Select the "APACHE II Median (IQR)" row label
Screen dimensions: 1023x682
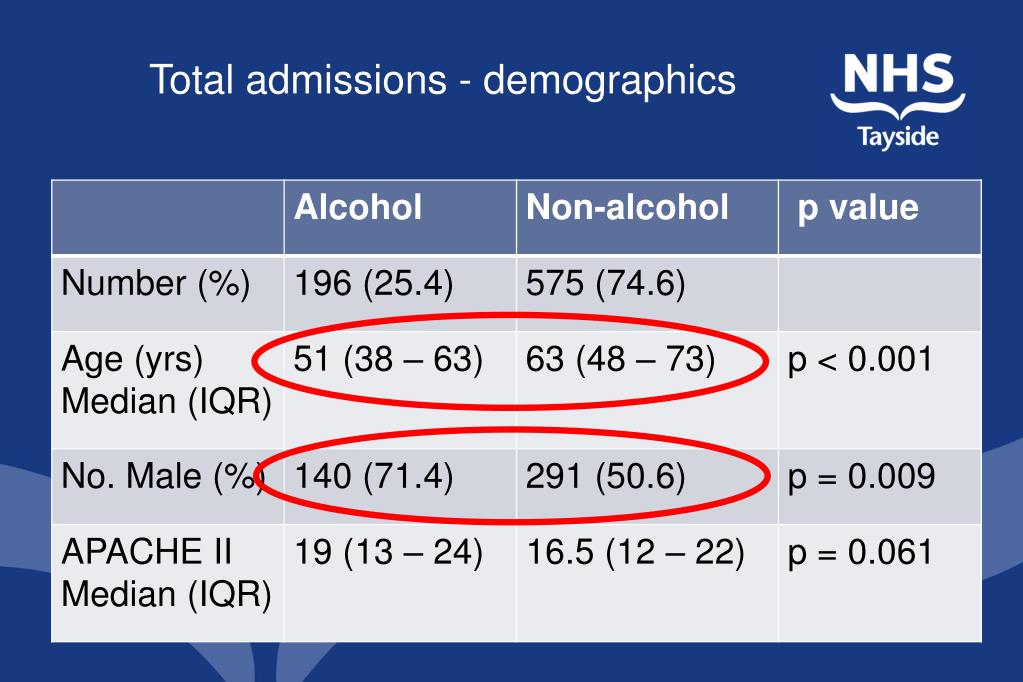pyautogui.click(x=166, y=573)
